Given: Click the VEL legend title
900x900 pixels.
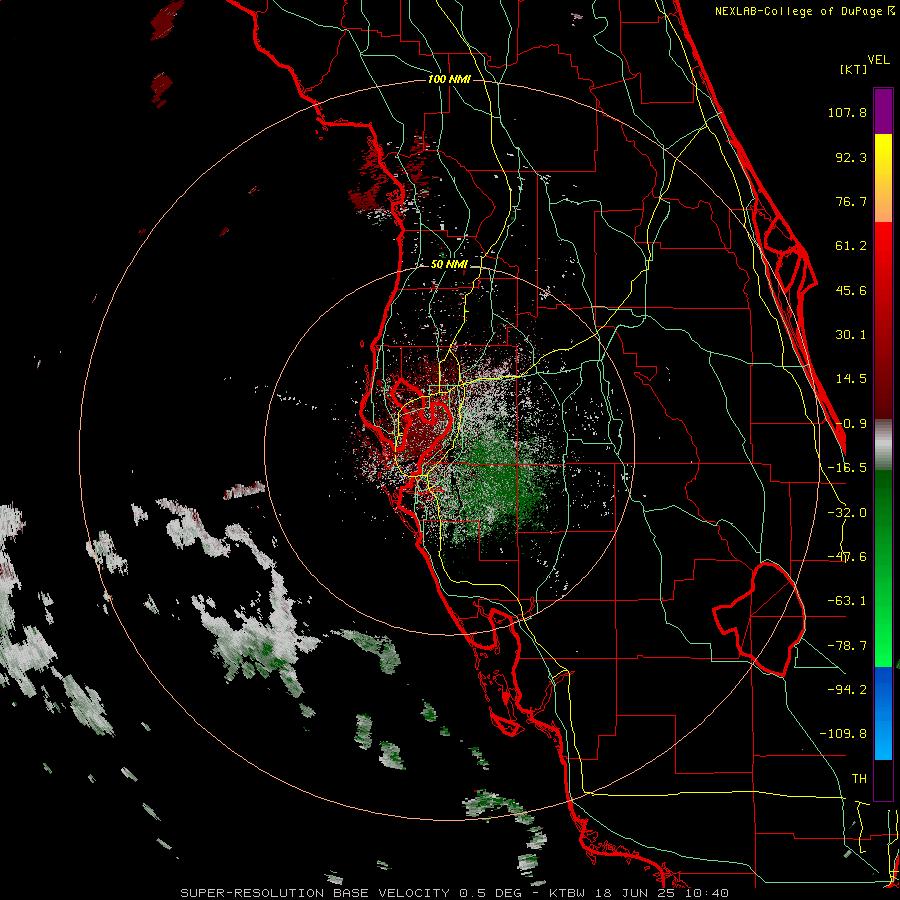Looking at the screenshot, I should (878, 60).
